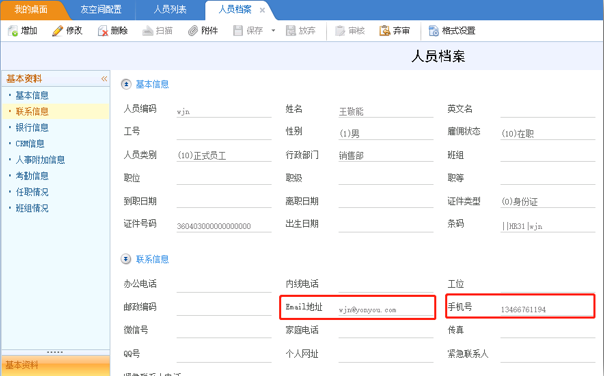Select CRM信息 in the sidebar
Image resolution: width=604 pixels, height=376 pixels.
[30, 144]
